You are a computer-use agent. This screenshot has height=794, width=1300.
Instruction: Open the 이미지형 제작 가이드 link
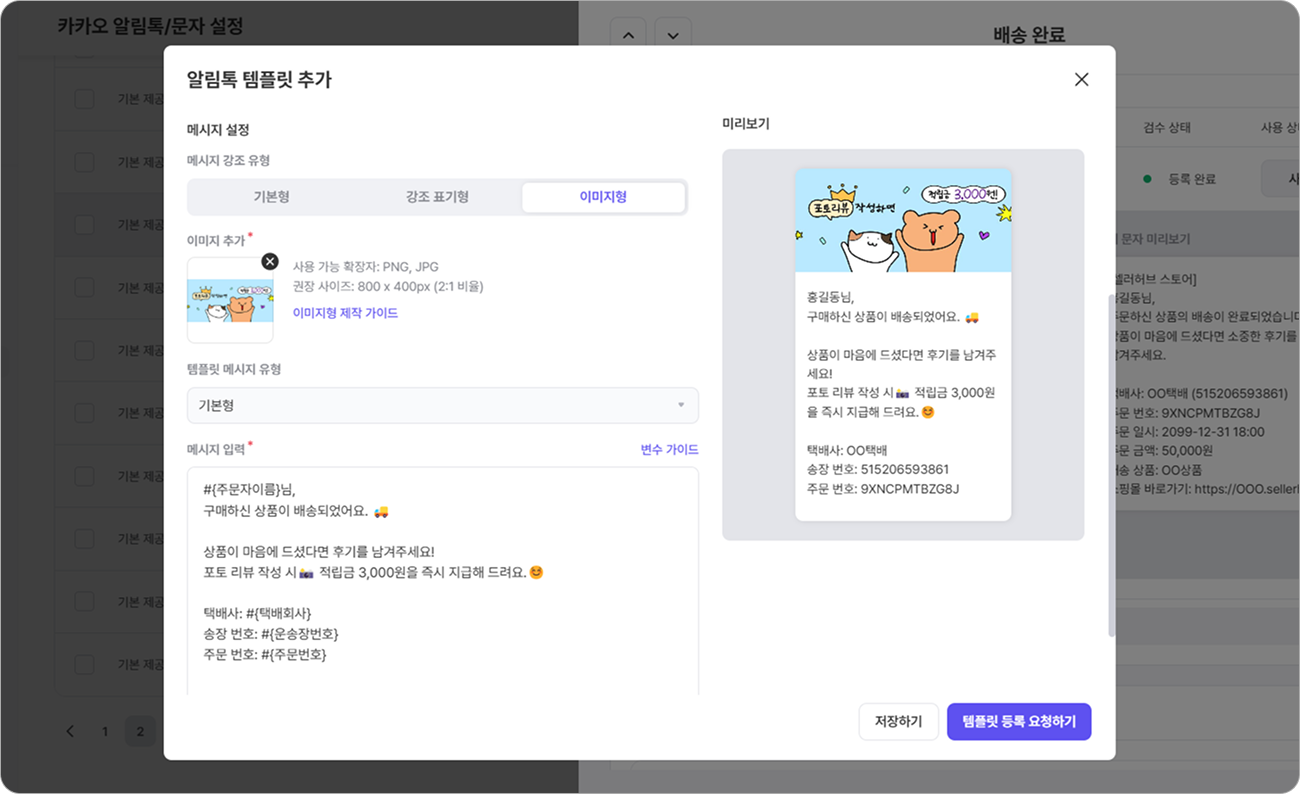tap(345, 313)
